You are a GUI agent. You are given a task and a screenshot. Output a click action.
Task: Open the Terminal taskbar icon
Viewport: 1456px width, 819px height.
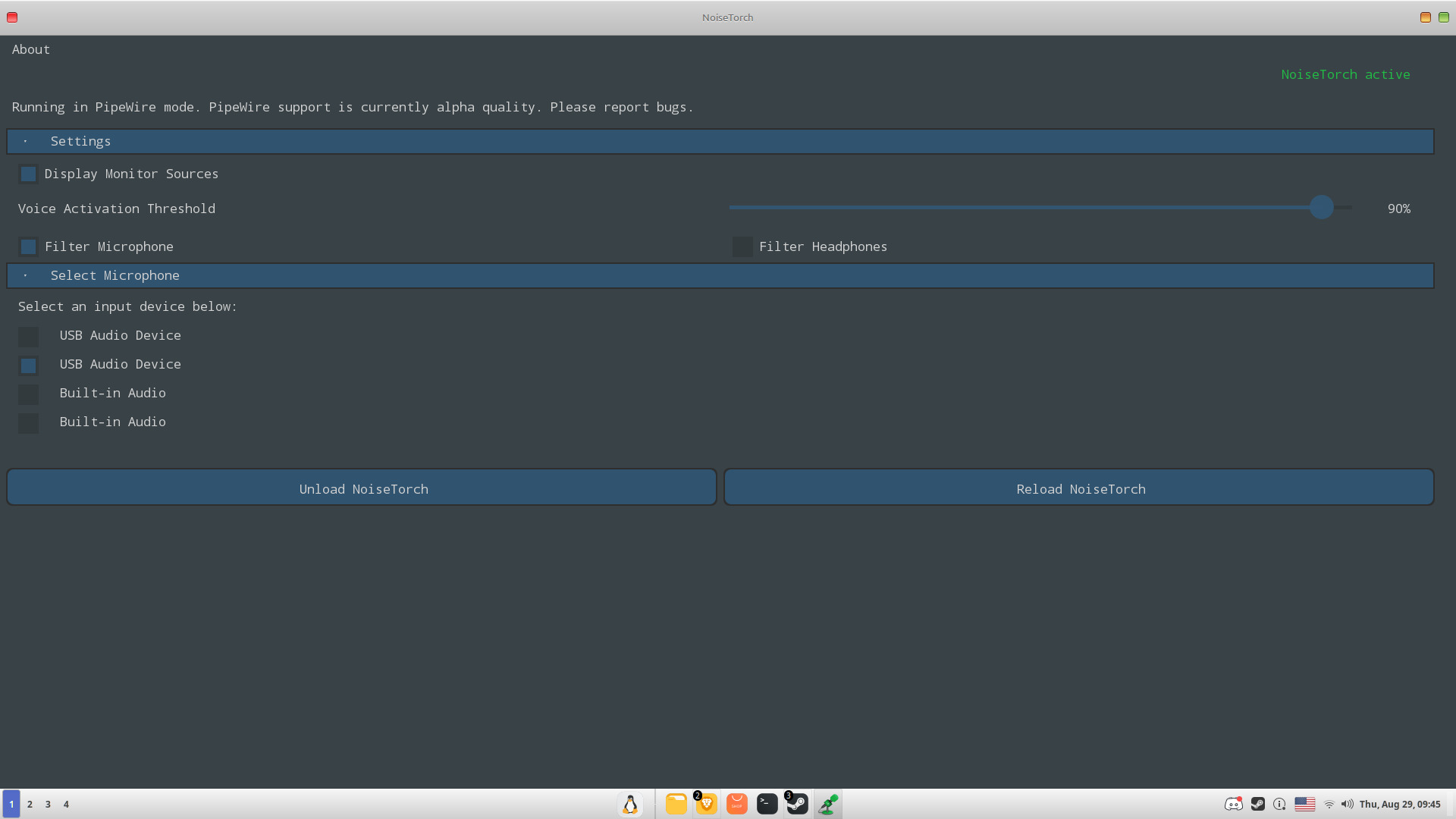pyautogui.click(x=767, y=804)
